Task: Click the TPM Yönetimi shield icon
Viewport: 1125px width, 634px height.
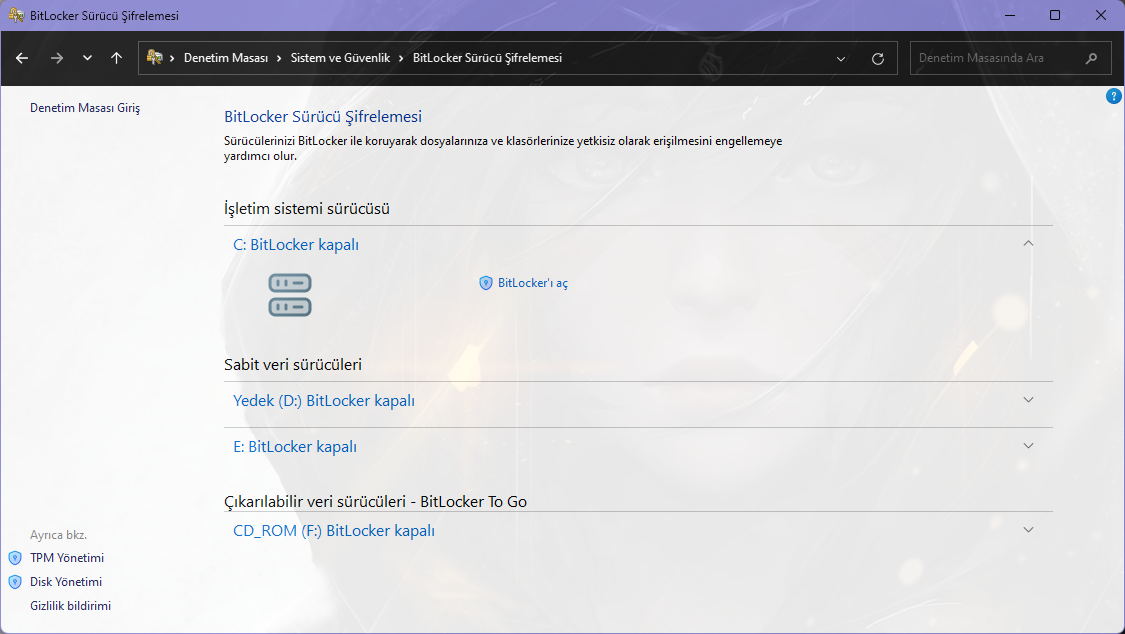Action: point(15,558)
